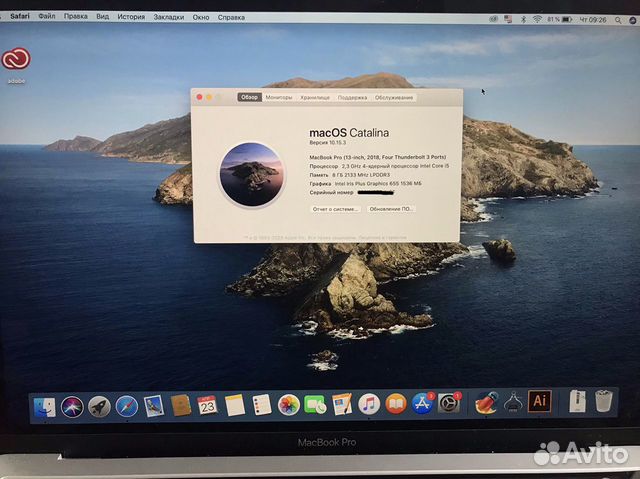The image size is (640, 479).
Task: Minimize About This Mac with yellow button
Action: [x=209, y=97]
